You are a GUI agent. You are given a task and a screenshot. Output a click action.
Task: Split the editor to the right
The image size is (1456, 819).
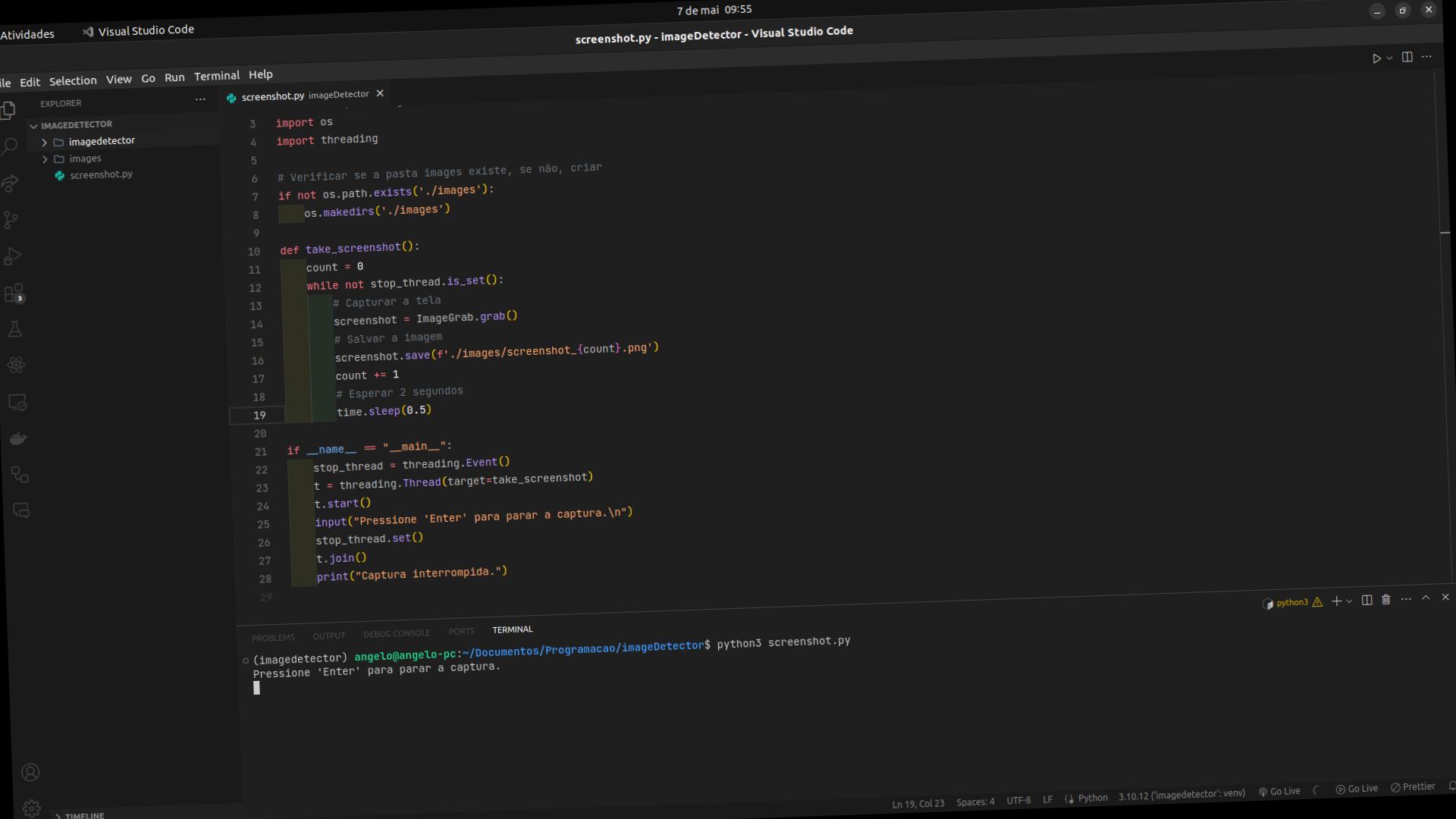1407,57
